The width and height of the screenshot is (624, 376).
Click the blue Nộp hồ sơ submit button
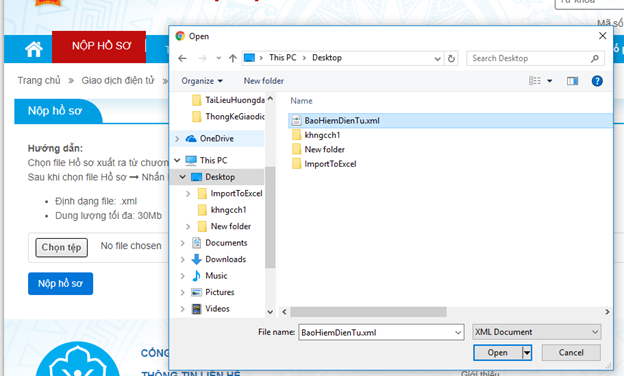coord(60,284)
